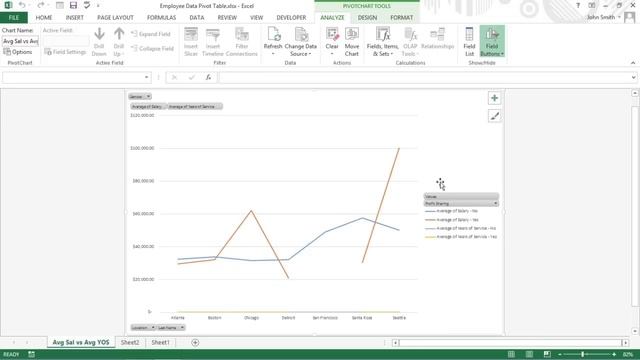Open Fields, Items, & Sets menu
Image resolution: width=640 pixels, height=360 pixels.
[382, 42]
